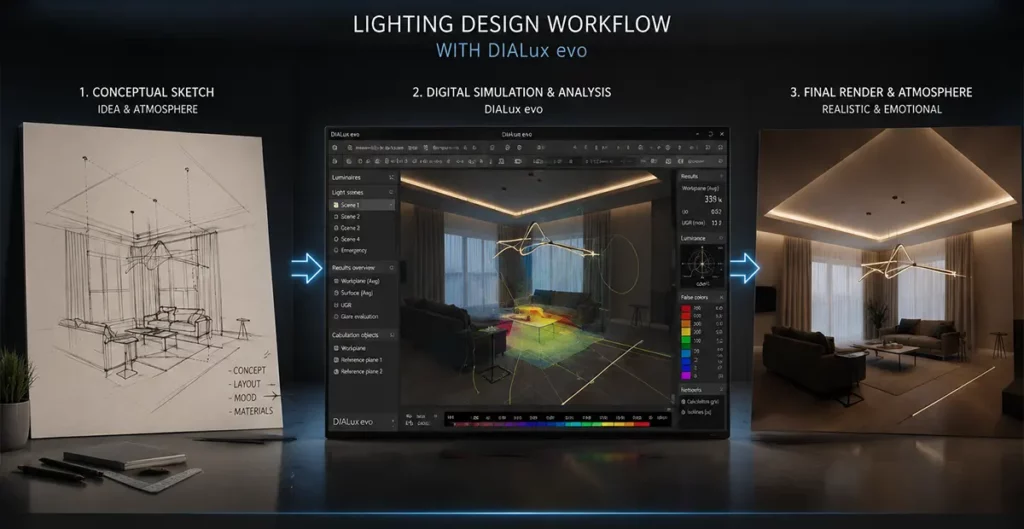
Task: Click the rightmost icon in the first toolbar row
Action: [x=720, y=148]
